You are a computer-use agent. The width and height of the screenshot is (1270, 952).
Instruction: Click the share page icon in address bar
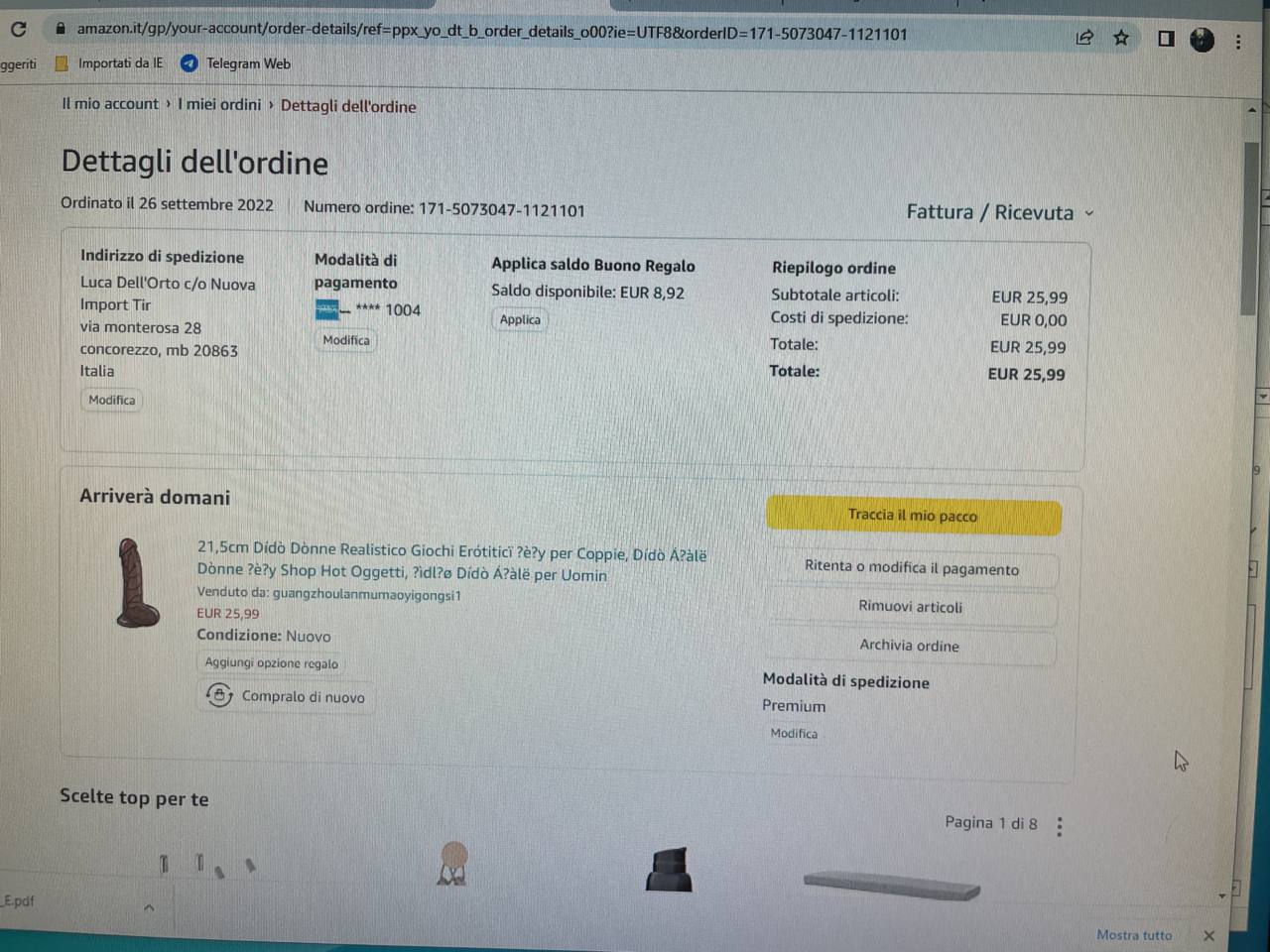(1084, 38)
